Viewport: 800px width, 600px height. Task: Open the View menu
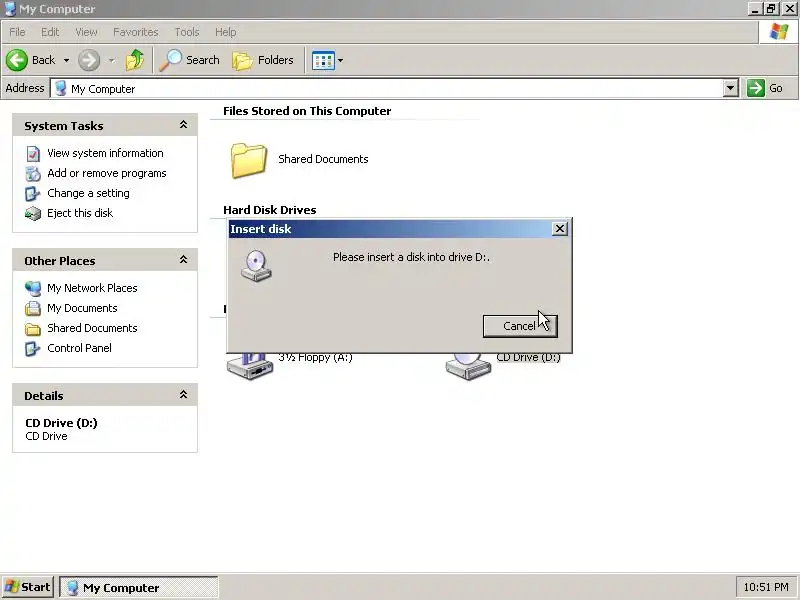click(x=86, y=32)
